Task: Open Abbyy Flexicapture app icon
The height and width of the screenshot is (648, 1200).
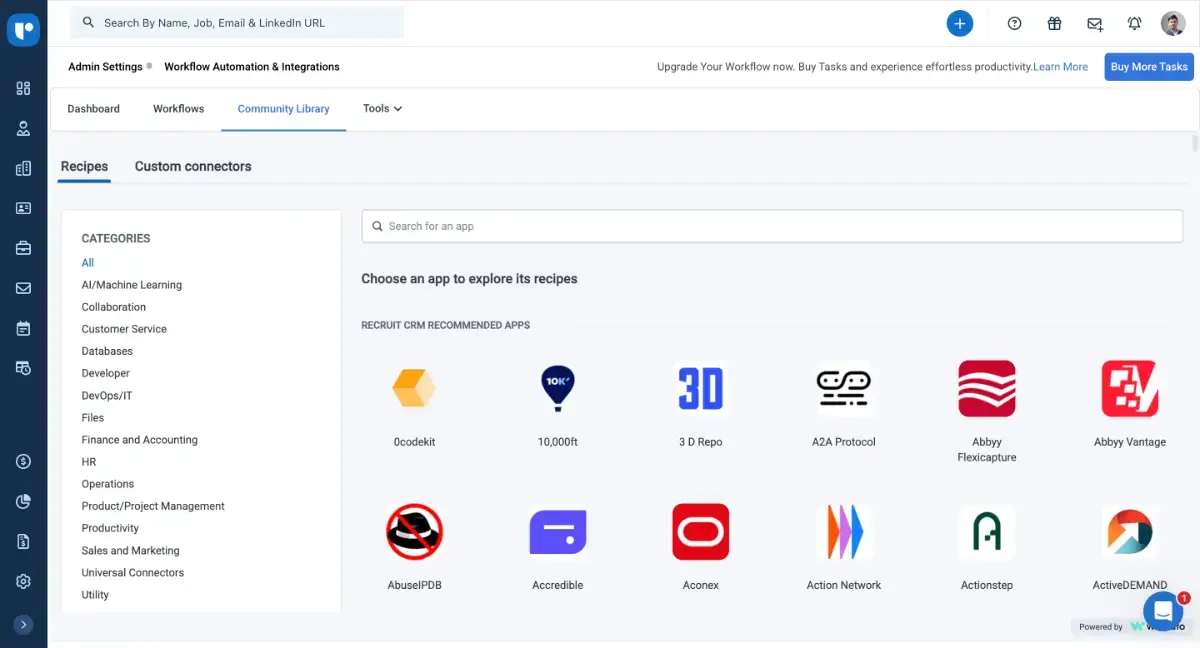Action: [987, 389]
